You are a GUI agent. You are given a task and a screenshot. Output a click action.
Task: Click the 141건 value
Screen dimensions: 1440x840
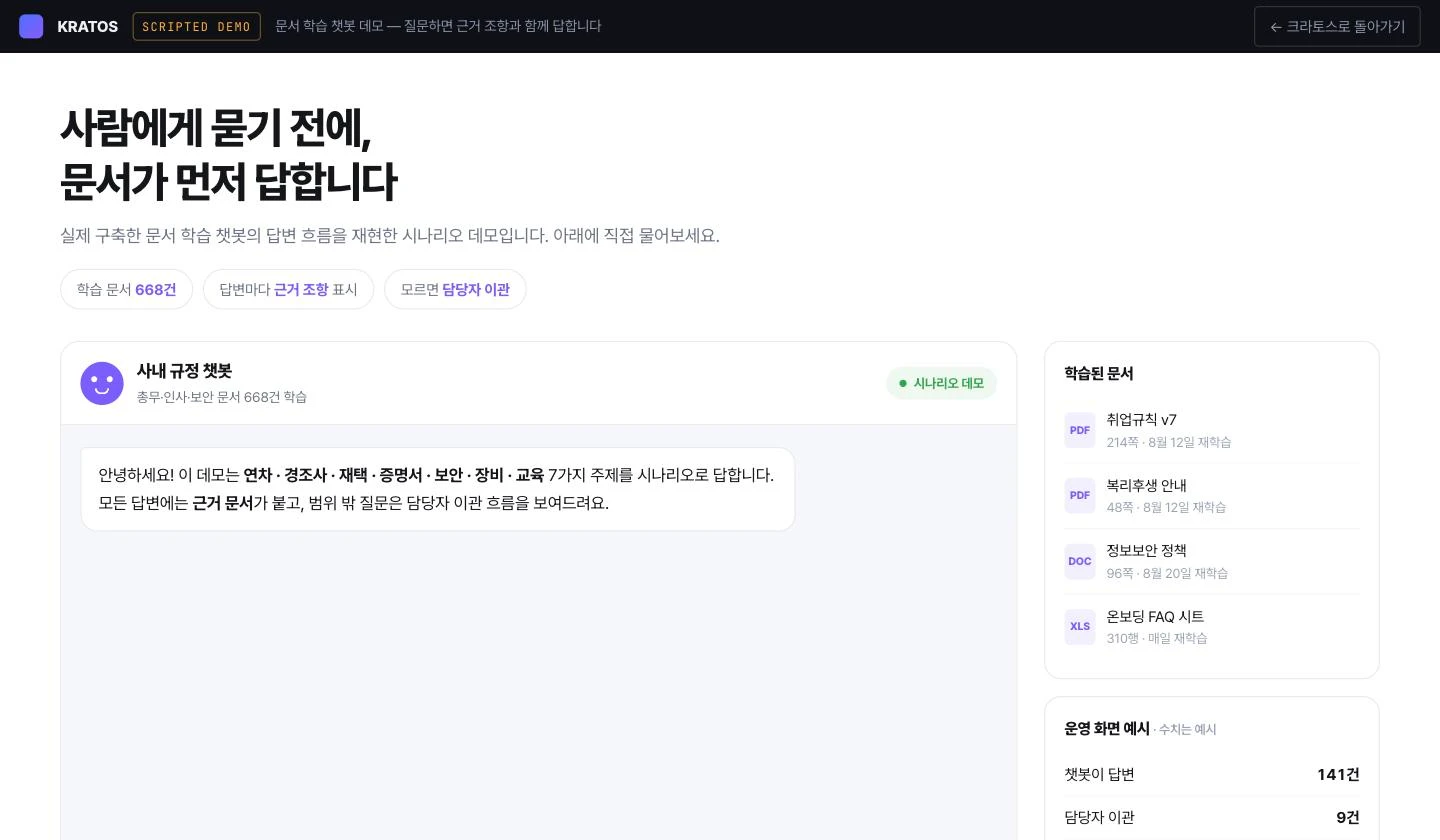(x=1338, y=774)
